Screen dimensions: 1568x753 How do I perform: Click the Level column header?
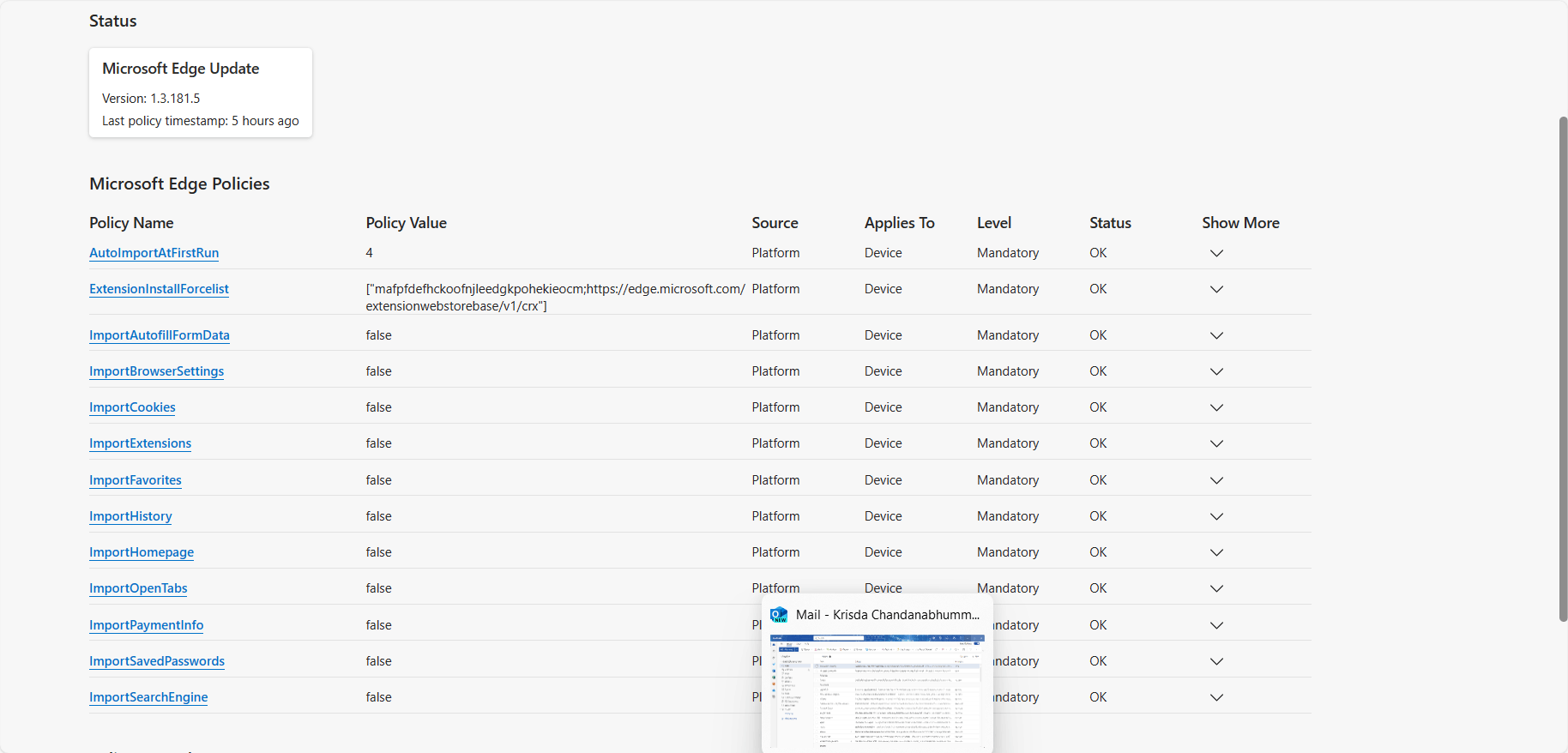point(994,223)
